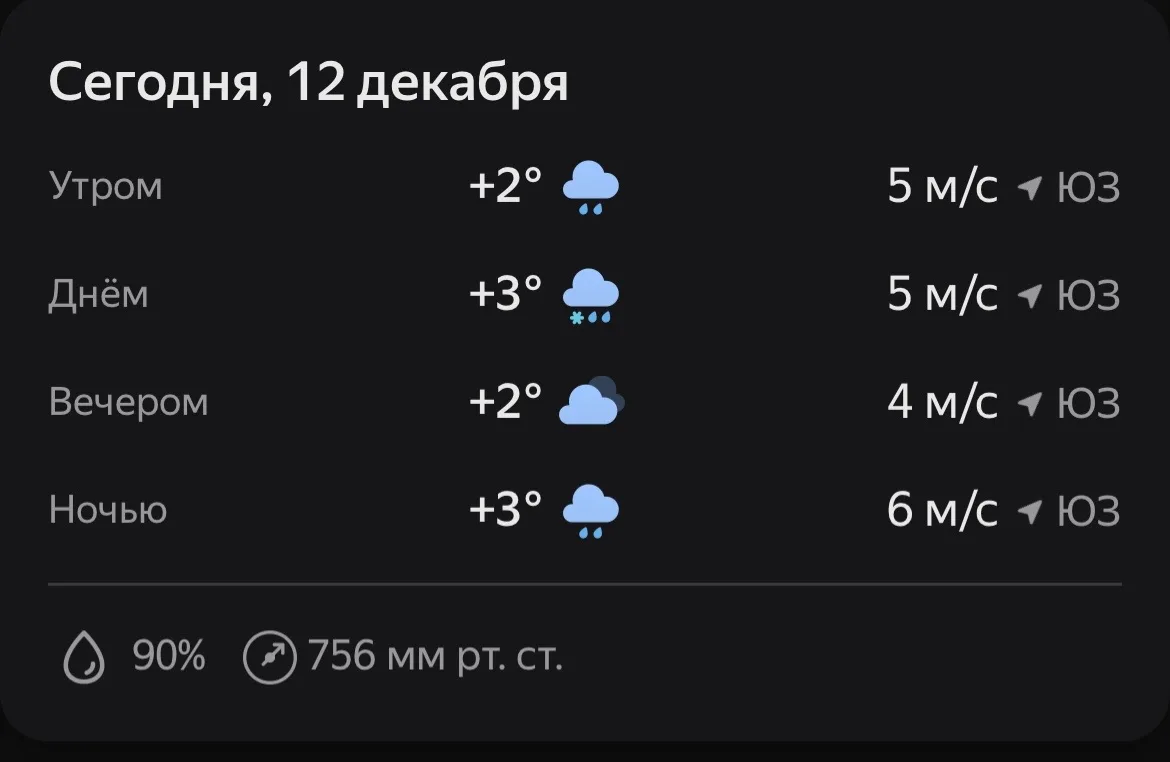Select the Вечером forecast row label
This screenshot has width=1170, height=762.
click(x=128, y=402)
